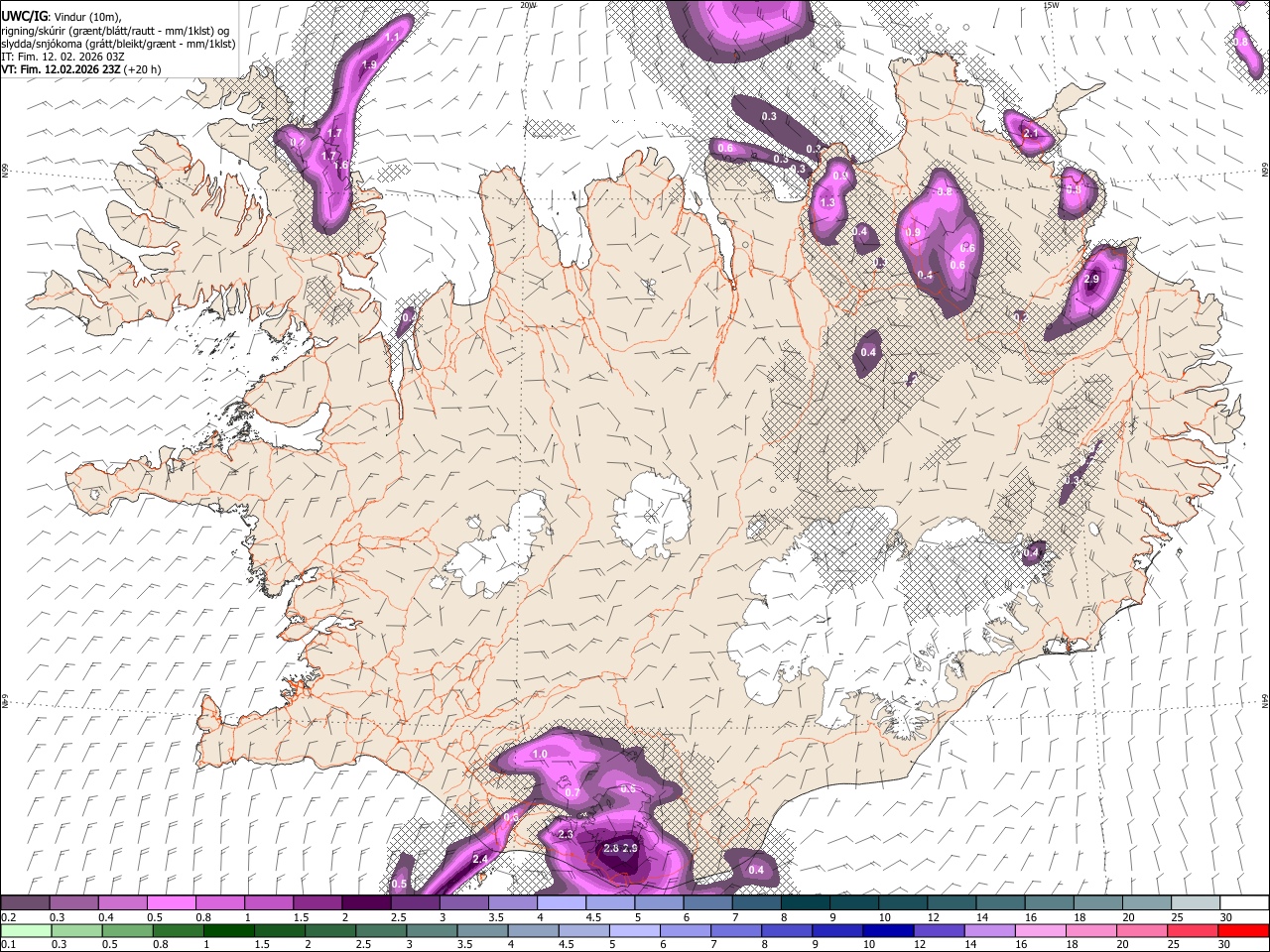Click the '20W' longitude label

click(x=528, y=5)
